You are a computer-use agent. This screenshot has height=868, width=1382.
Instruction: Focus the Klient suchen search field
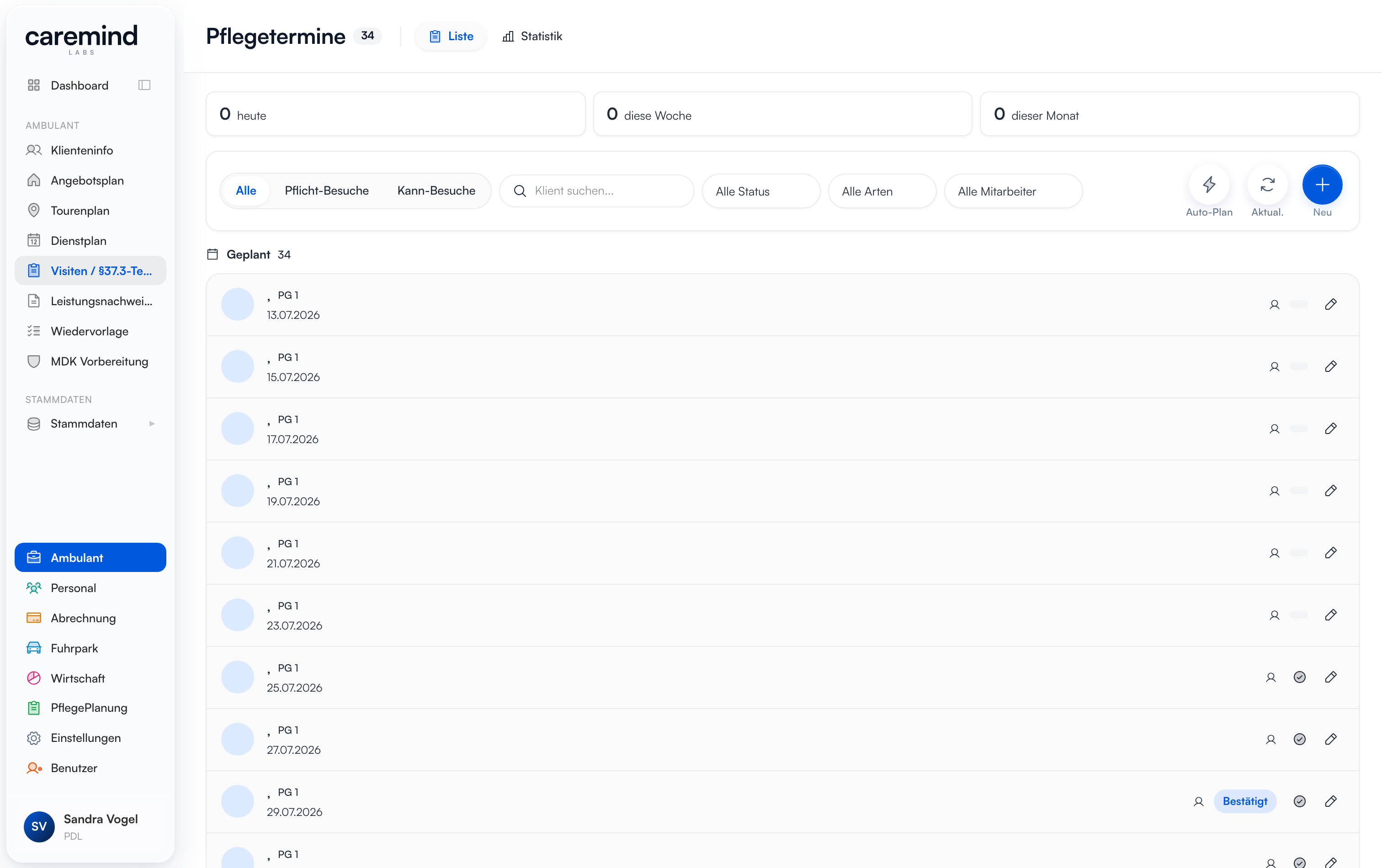[596, 191]
